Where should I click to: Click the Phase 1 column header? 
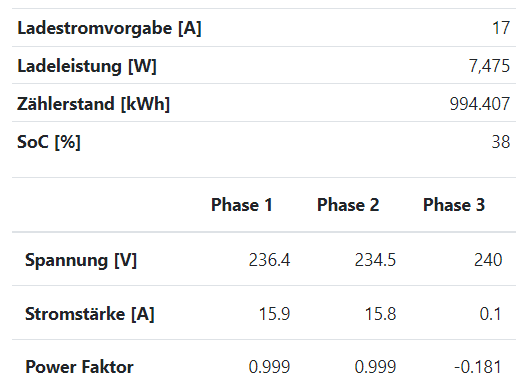pos(242,205)
